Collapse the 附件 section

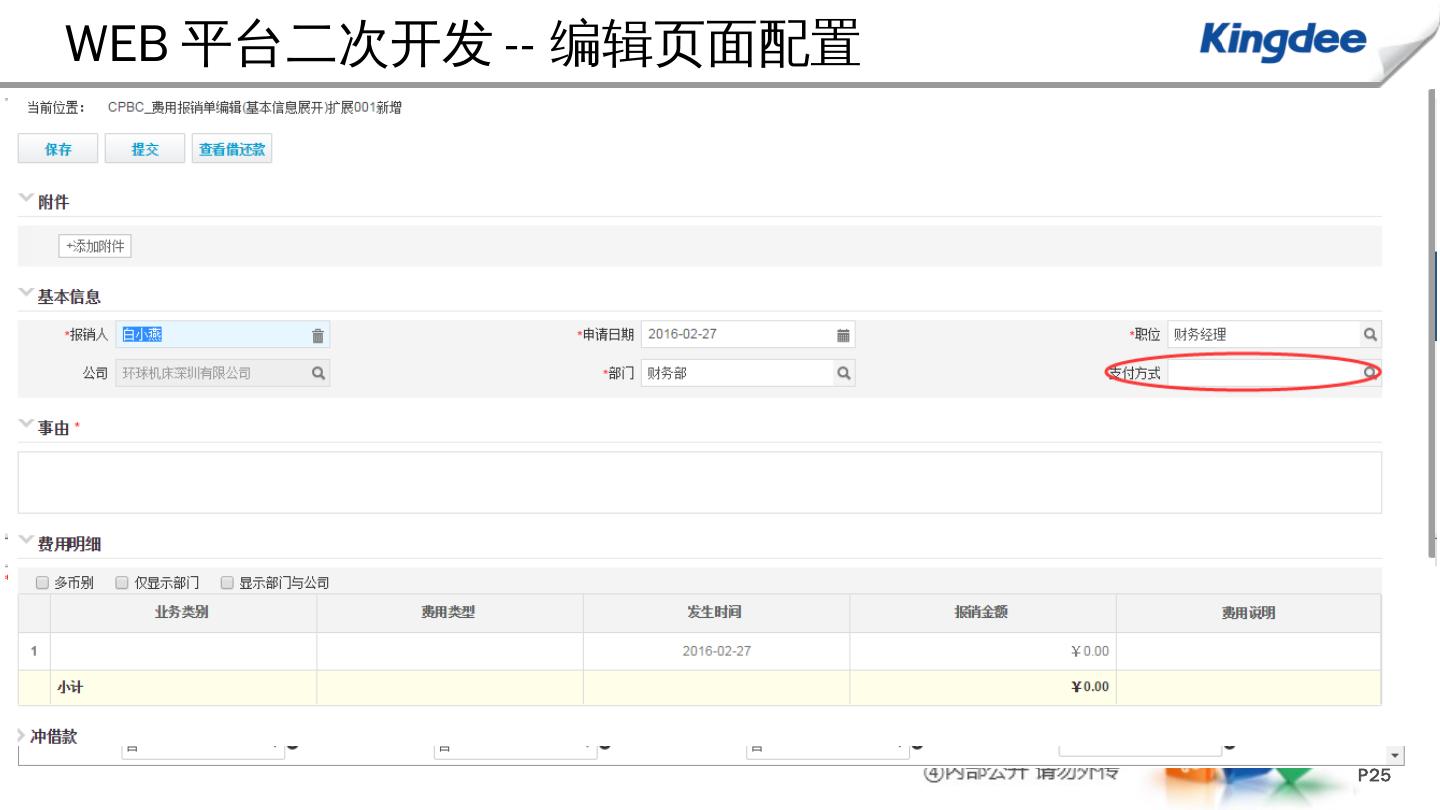coord(26,201)
